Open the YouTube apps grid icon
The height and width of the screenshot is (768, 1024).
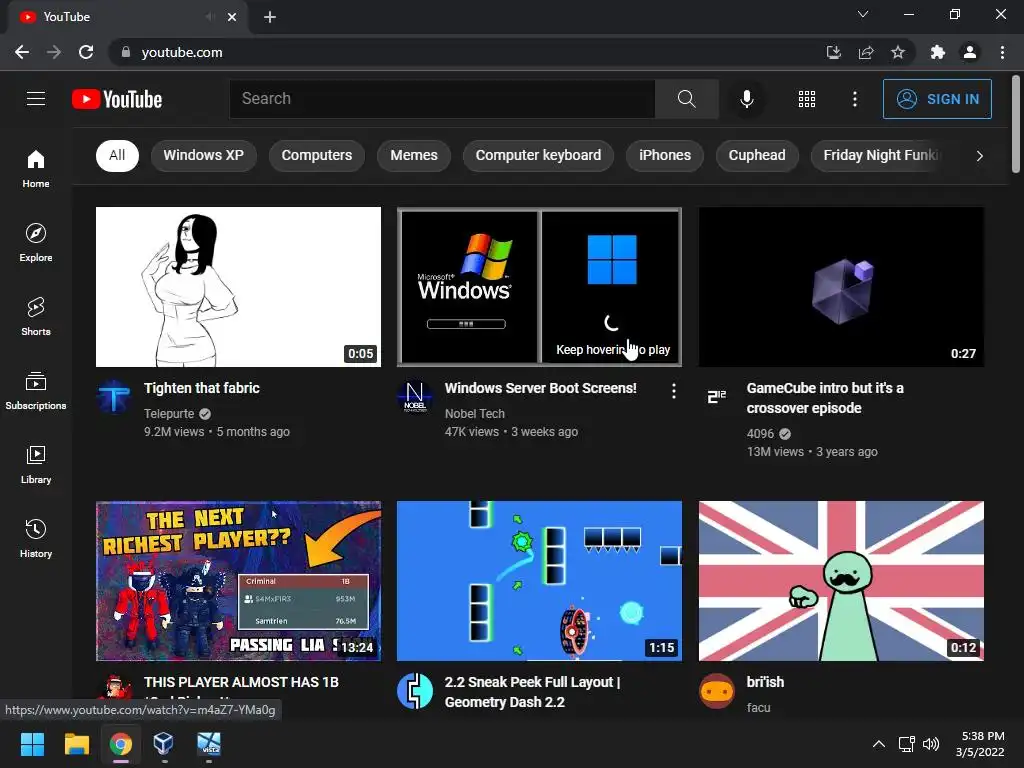(807, 99)
